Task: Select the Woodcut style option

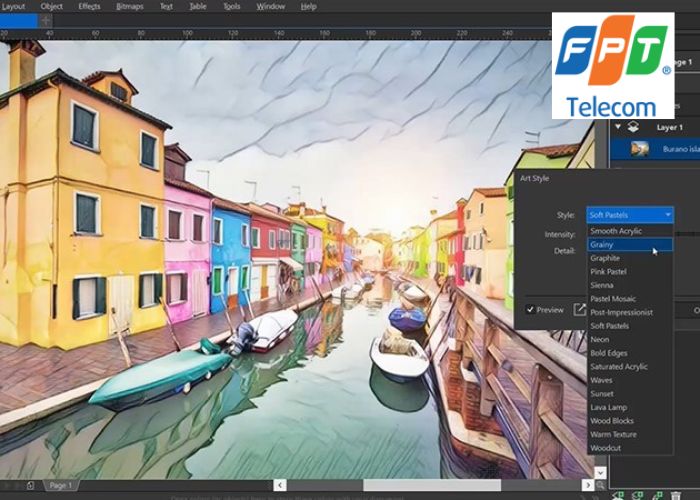Action: pyautogui.click(x=605, y=447)
